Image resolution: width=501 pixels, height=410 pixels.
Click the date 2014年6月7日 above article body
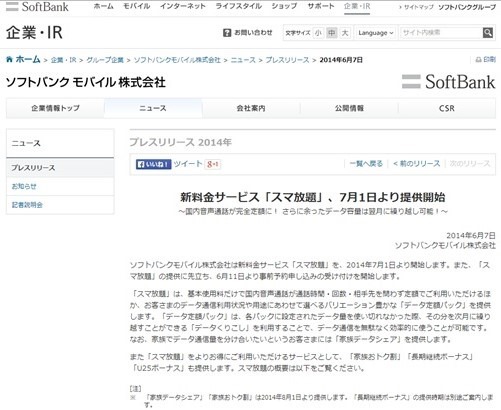471,235
